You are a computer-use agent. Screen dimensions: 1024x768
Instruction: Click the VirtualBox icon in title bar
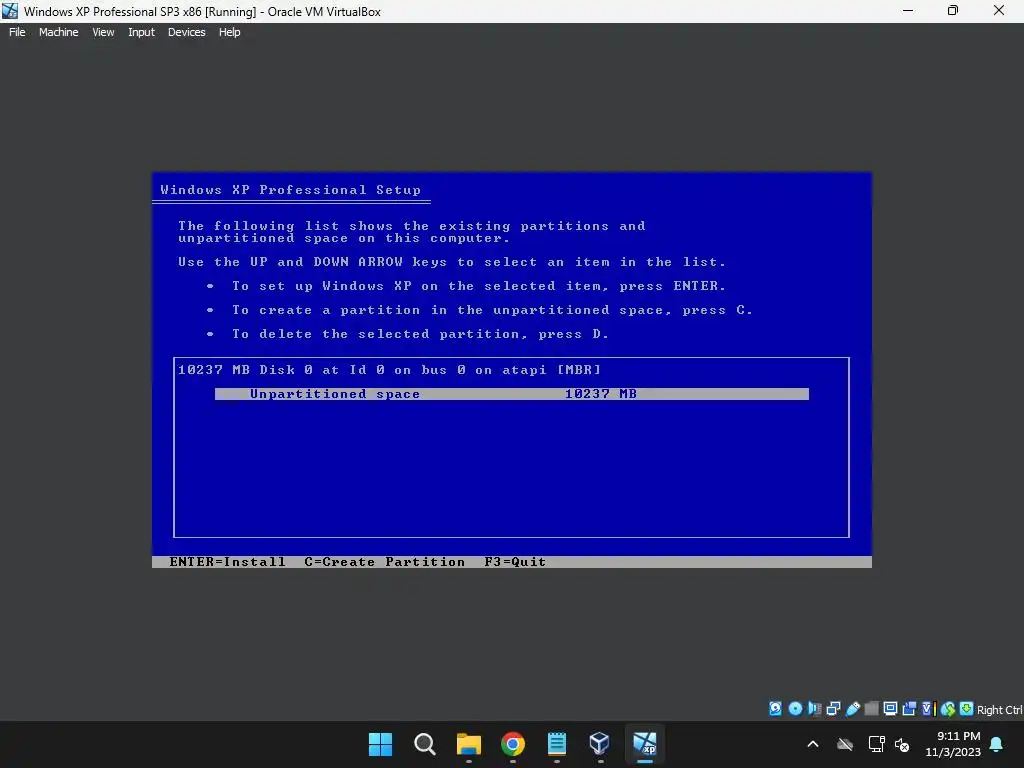10,11
